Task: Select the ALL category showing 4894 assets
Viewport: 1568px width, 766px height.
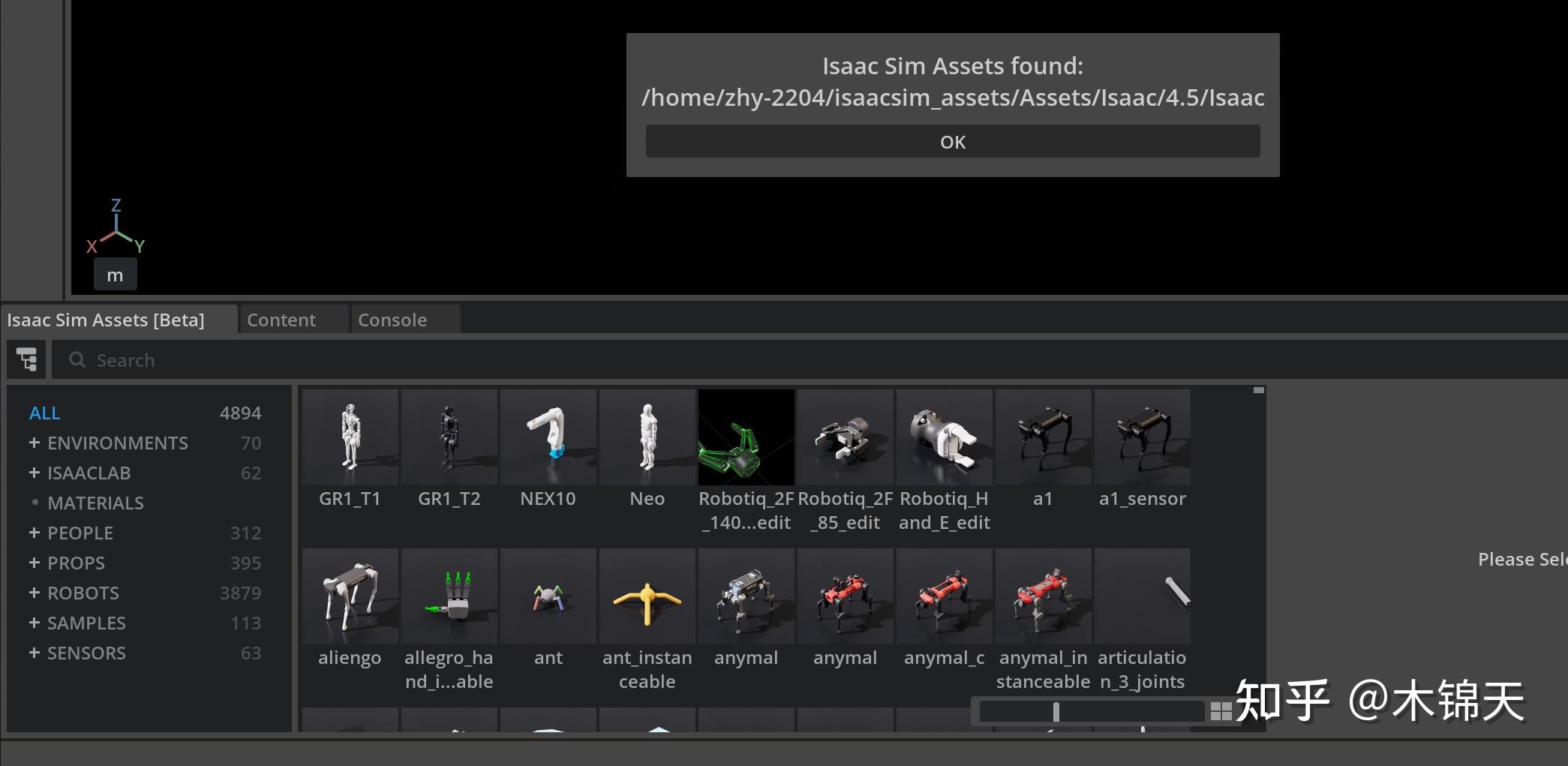Action: pyautogui.click(x=45, y=413)
